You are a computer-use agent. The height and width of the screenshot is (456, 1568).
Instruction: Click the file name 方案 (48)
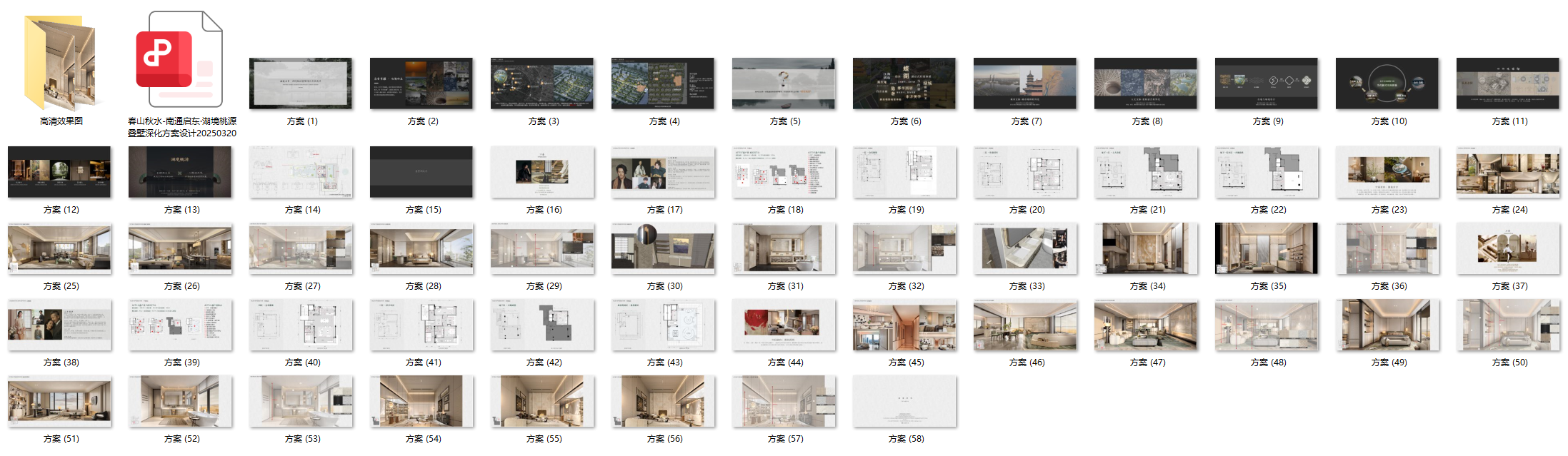pyautogui.click(x=1268, y=363)
